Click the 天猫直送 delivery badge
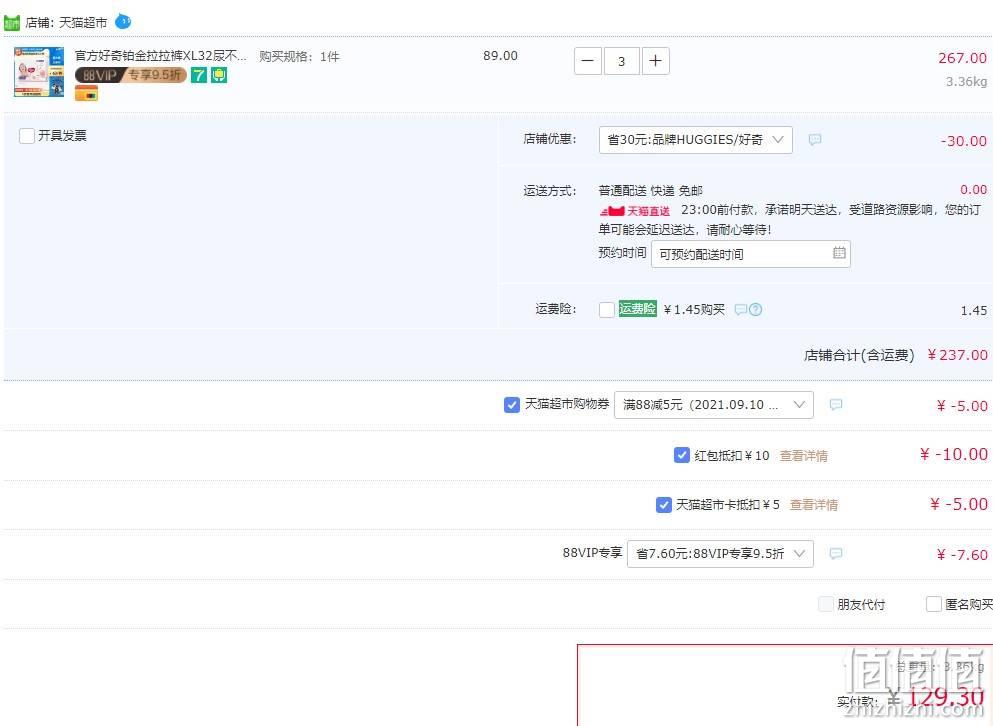 pos(635,211)
